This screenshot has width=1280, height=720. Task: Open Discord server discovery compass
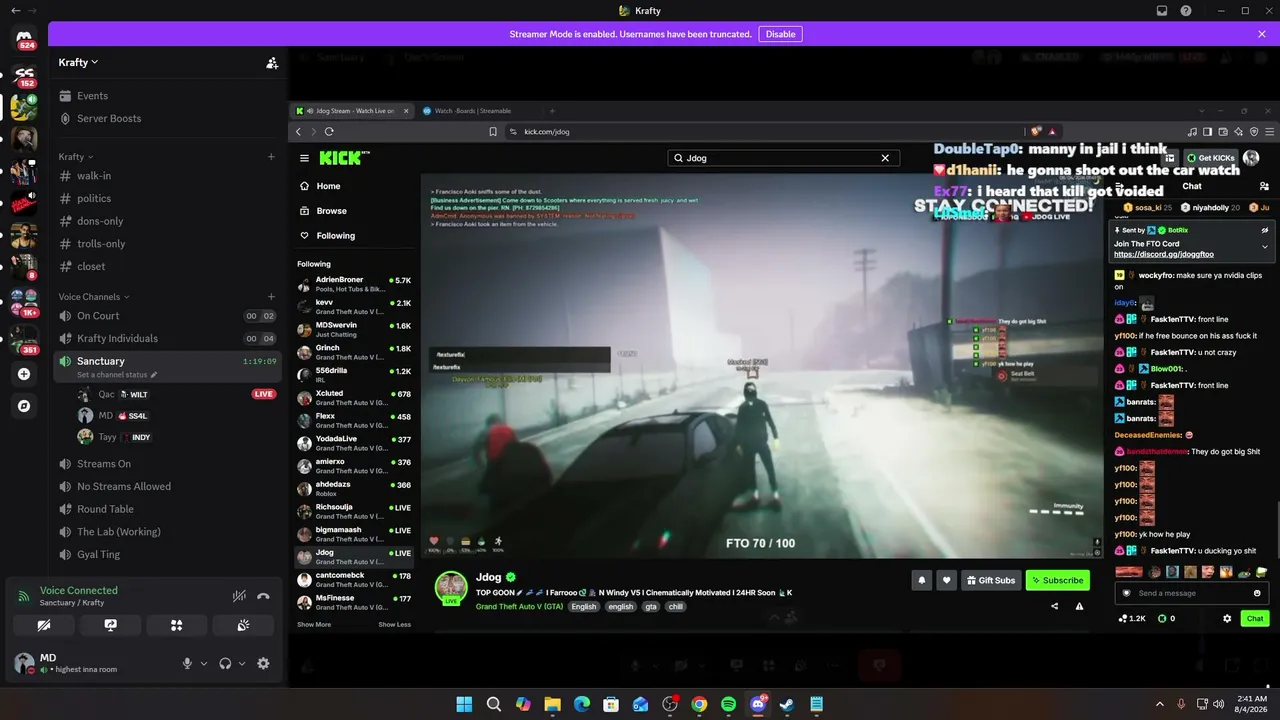(24, 406)
